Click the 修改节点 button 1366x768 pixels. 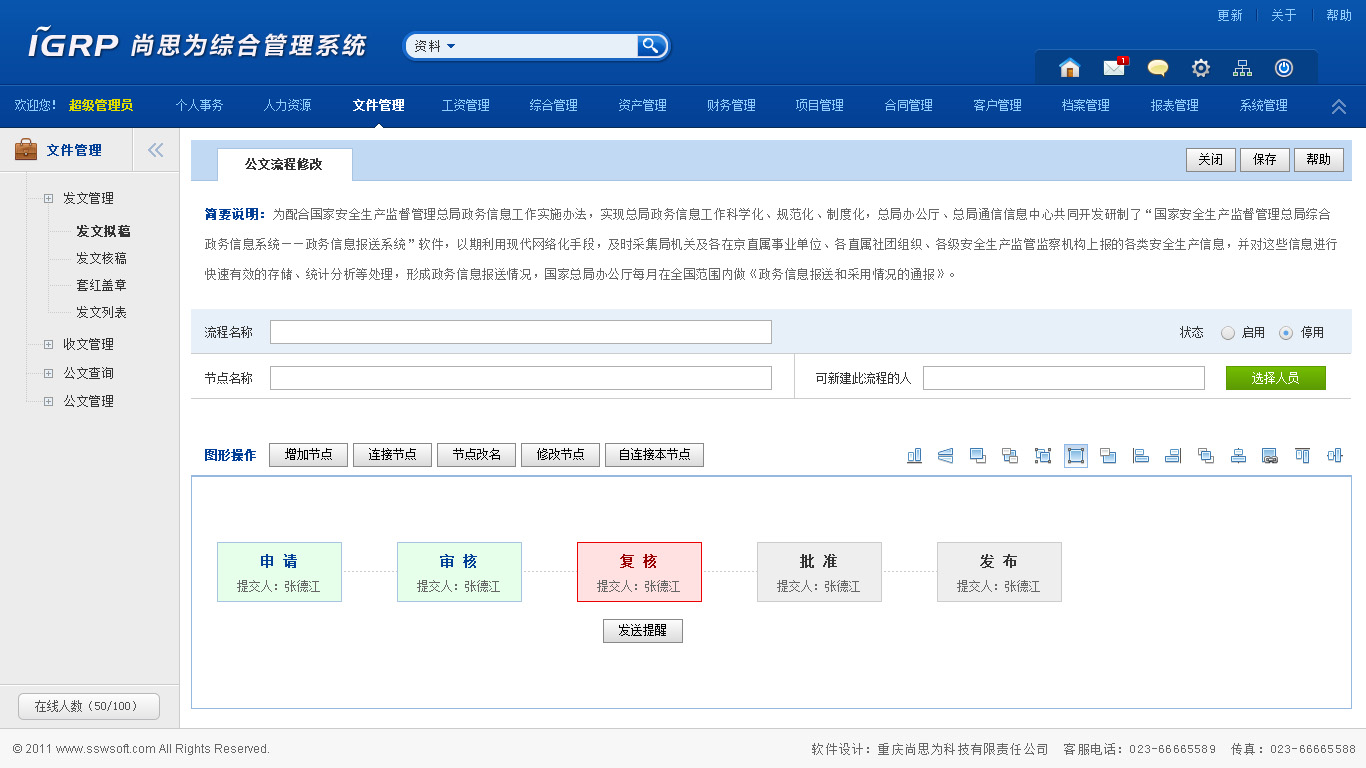point(560,455)
